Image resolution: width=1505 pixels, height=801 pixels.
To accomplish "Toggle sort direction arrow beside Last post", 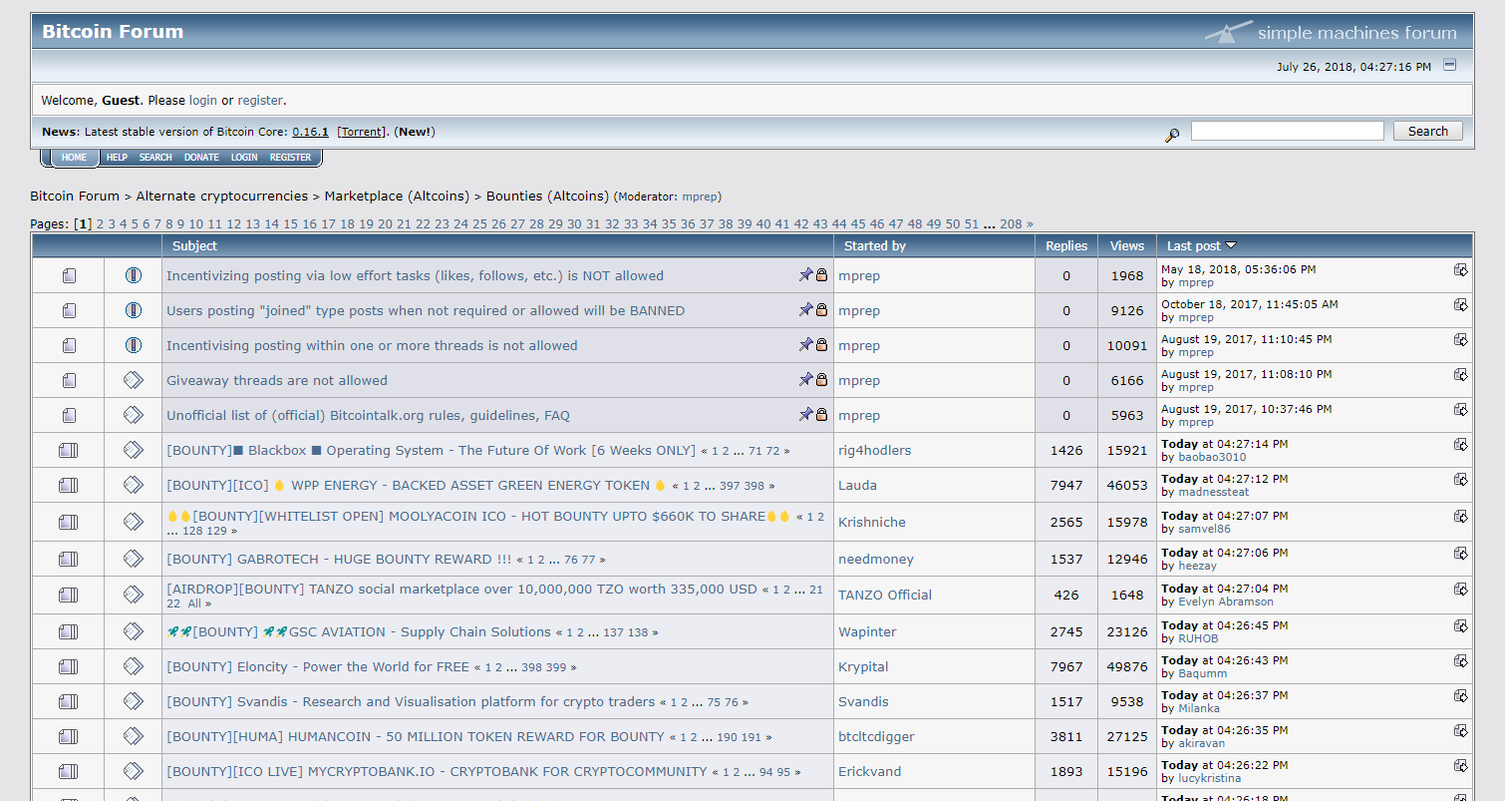I will point(1231,245).
